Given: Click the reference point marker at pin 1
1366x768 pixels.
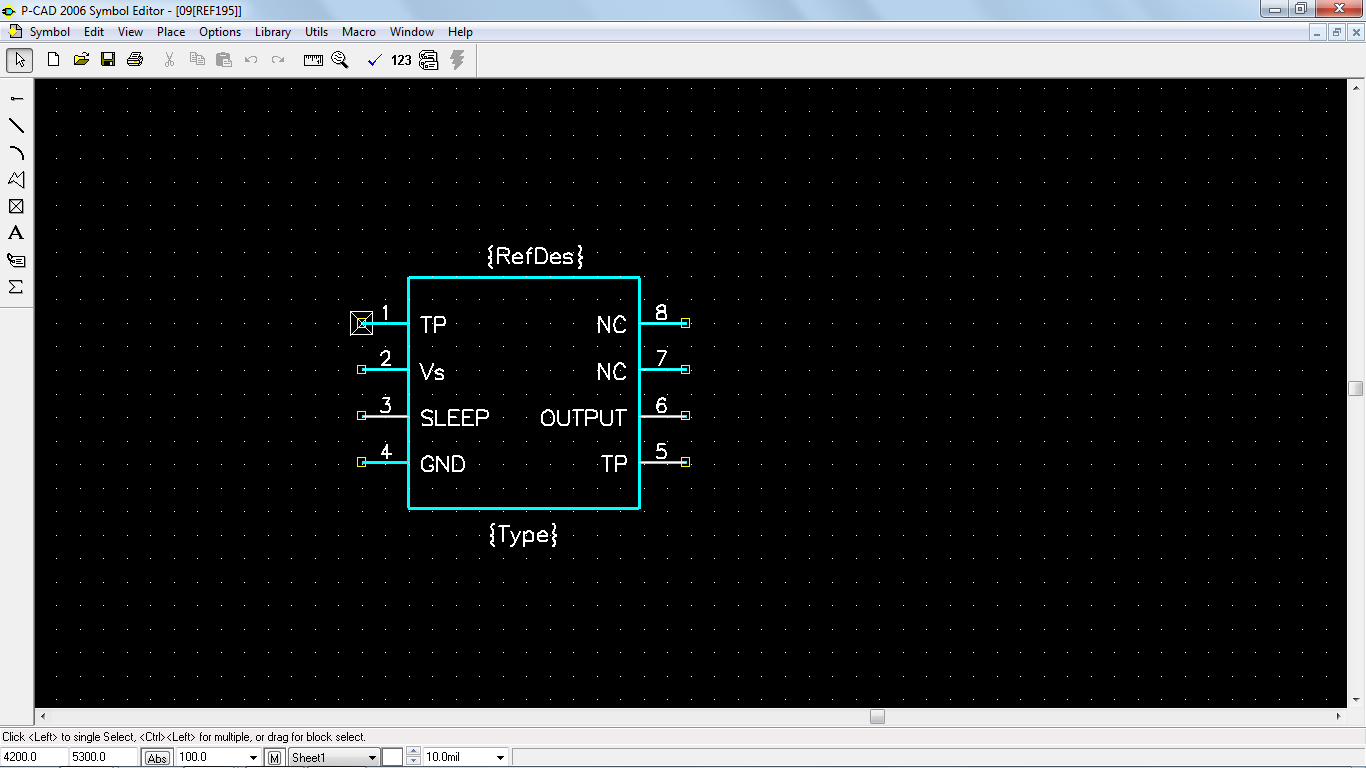Looking at the screenshot, I should coord(362,323).
